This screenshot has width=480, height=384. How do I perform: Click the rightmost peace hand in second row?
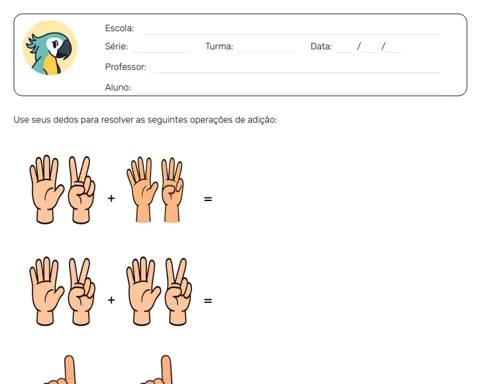point(178,292)
